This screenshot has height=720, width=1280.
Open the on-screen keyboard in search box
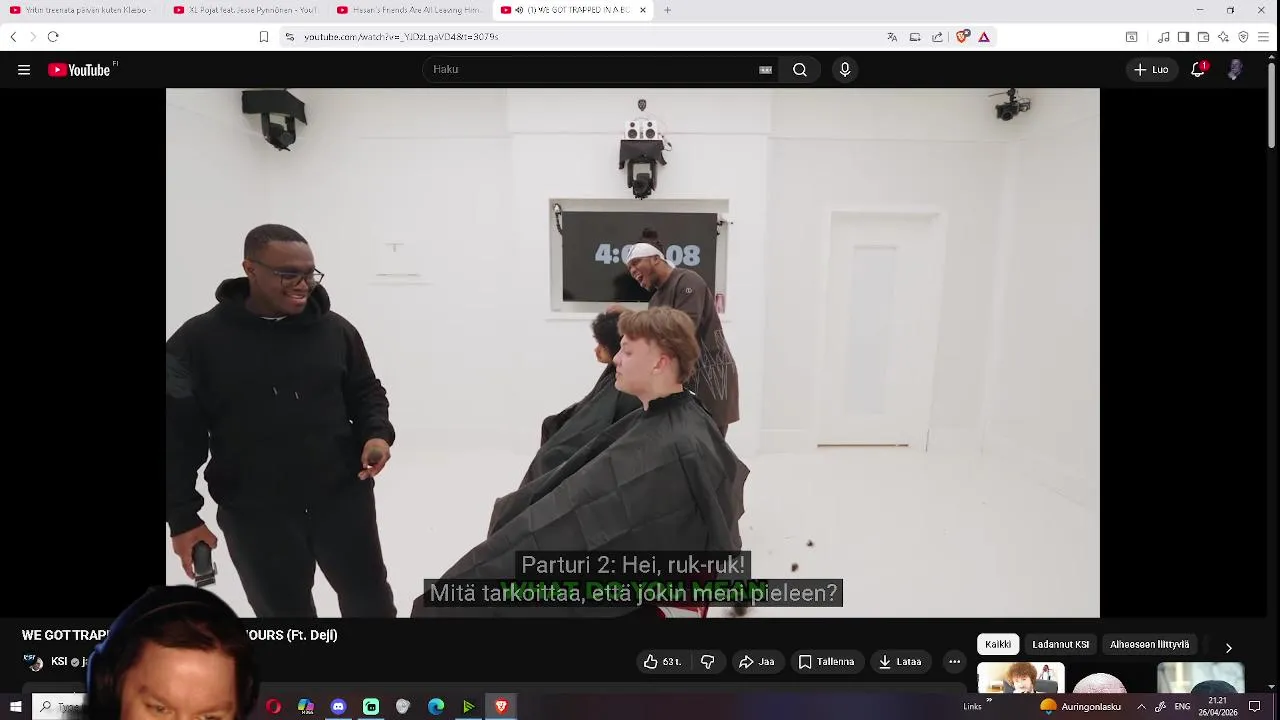[765, 70]
